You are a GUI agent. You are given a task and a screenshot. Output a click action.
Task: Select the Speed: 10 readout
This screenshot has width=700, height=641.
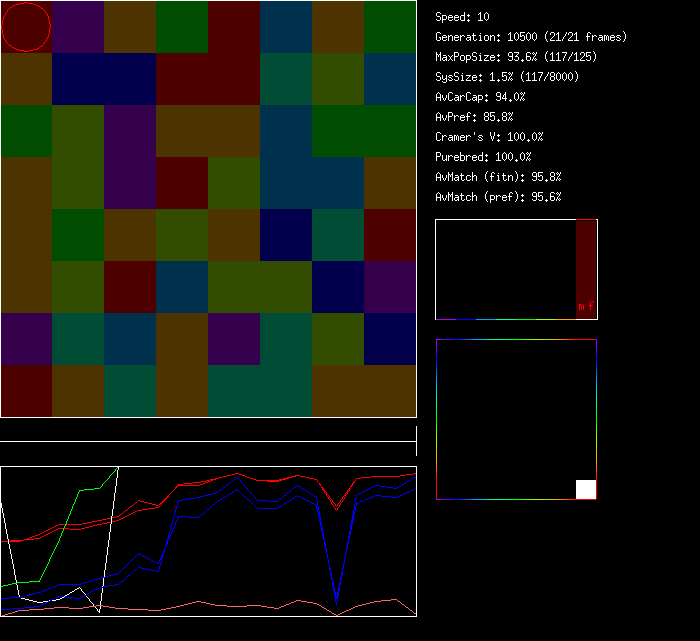click(x=462, y=17)
